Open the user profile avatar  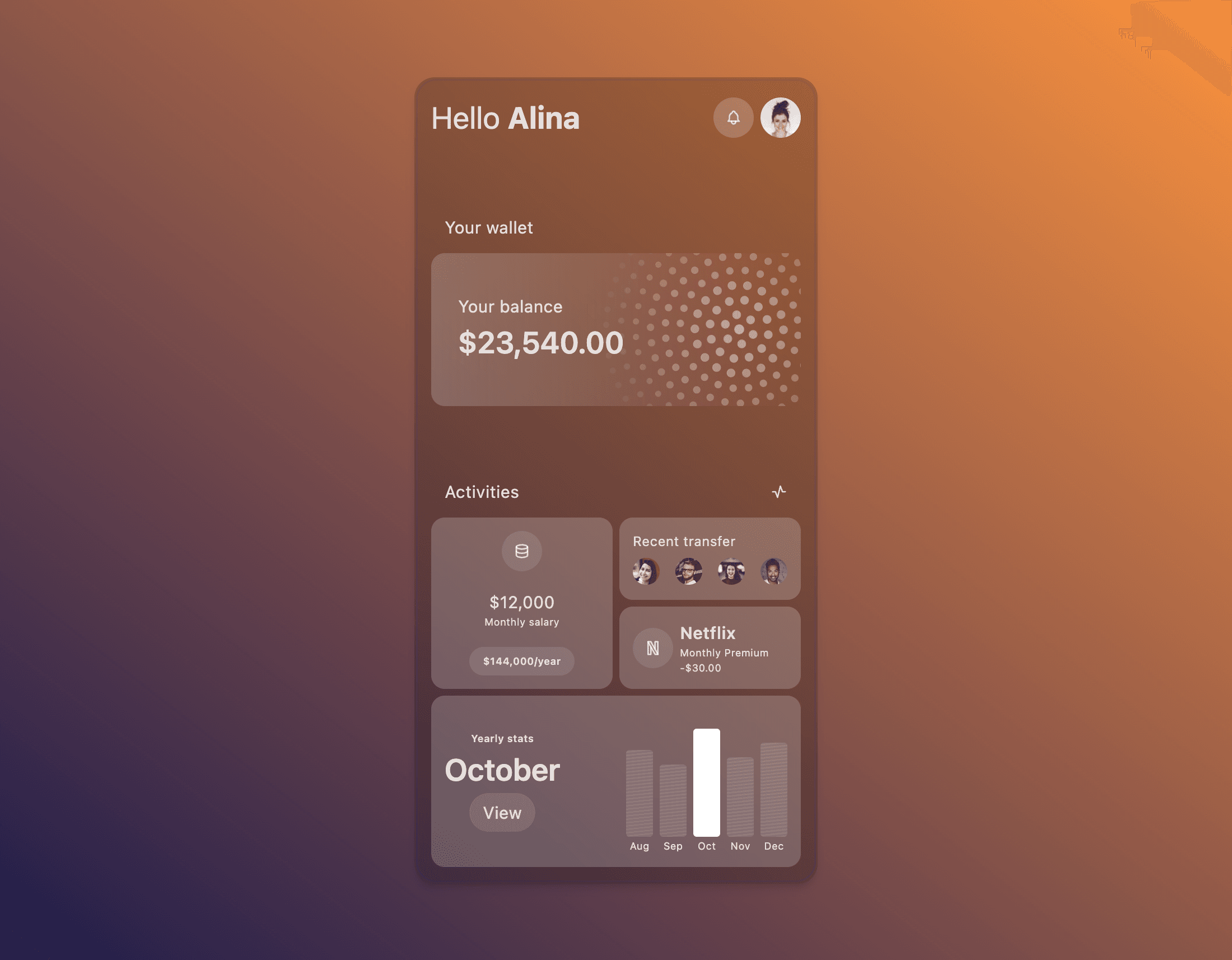tap(779, 117)
